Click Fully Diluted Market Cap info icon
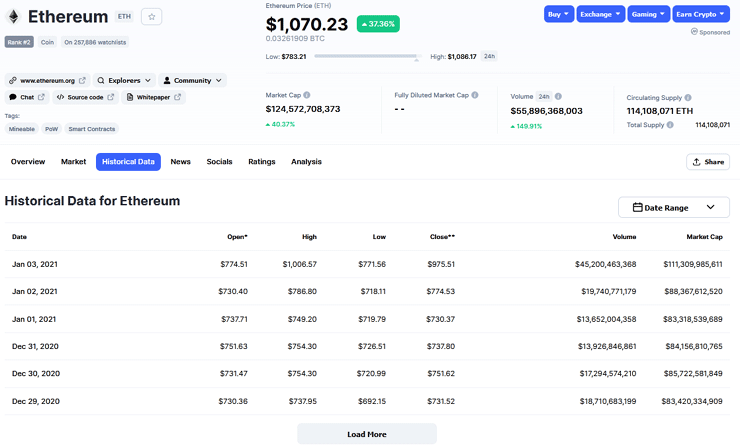The image size is (740, 445). point(475,95)
